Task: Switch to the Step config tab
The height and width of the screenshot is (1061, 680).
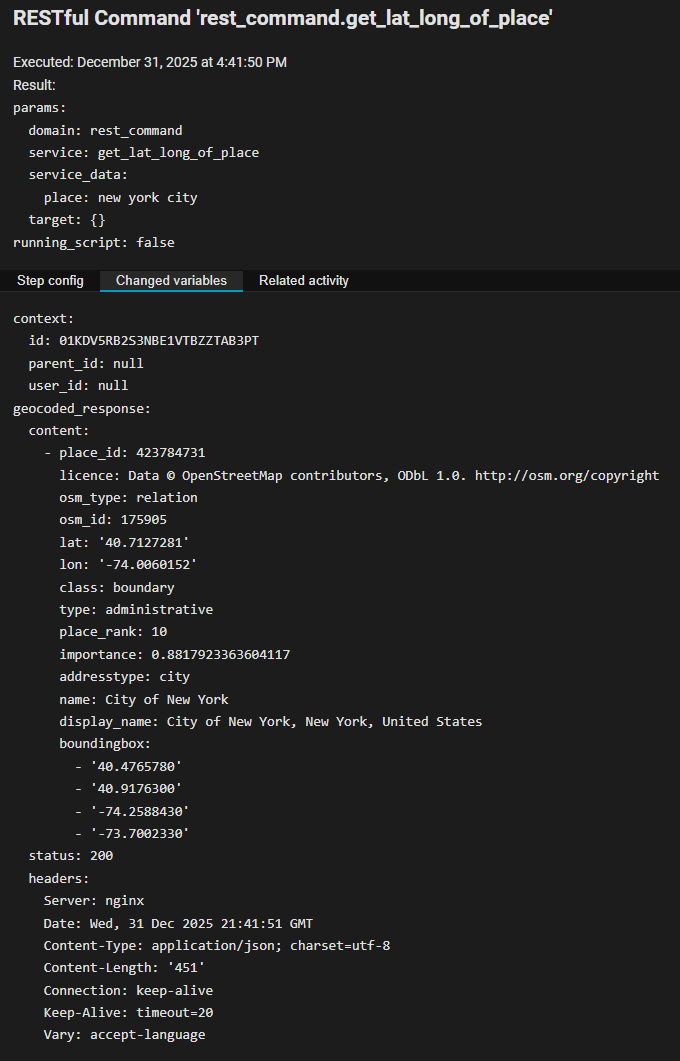Action: click(50, 281)
